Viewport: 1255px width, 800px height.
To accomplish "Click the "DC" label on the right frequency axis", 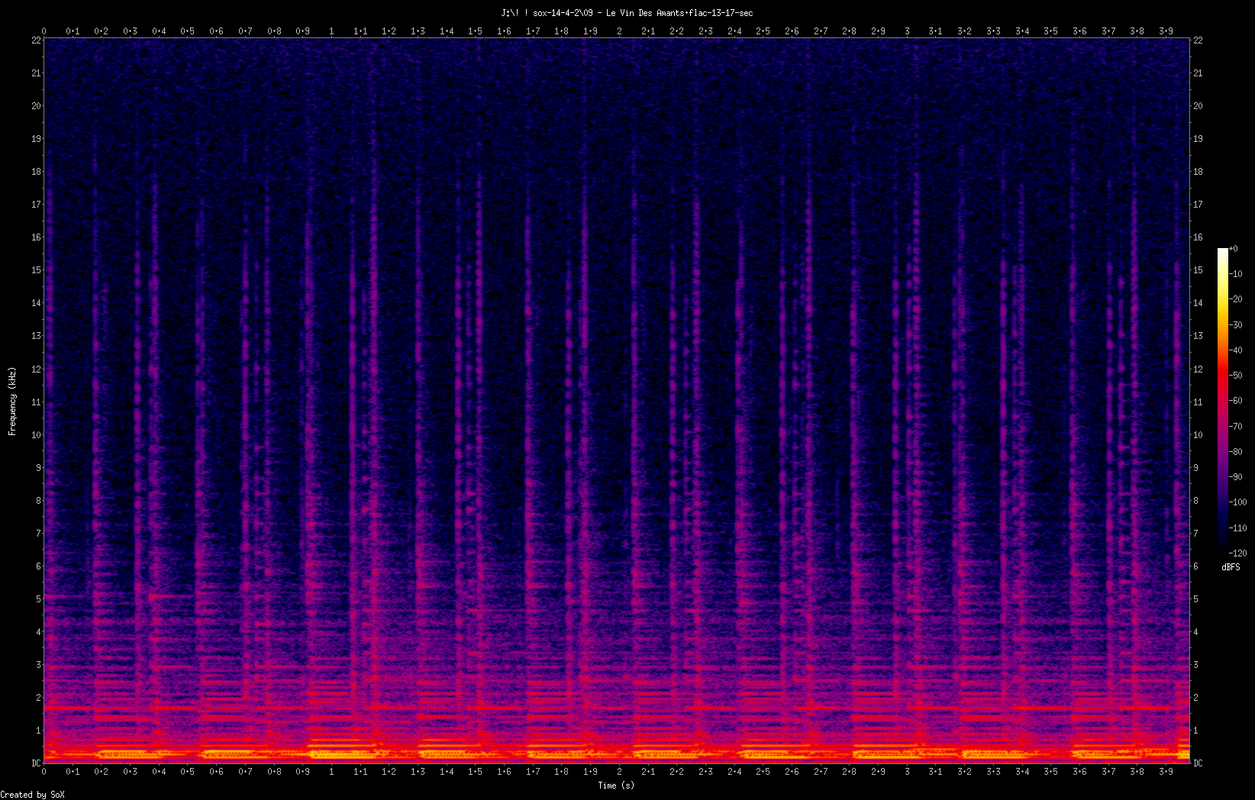I will pos(1200,763).
